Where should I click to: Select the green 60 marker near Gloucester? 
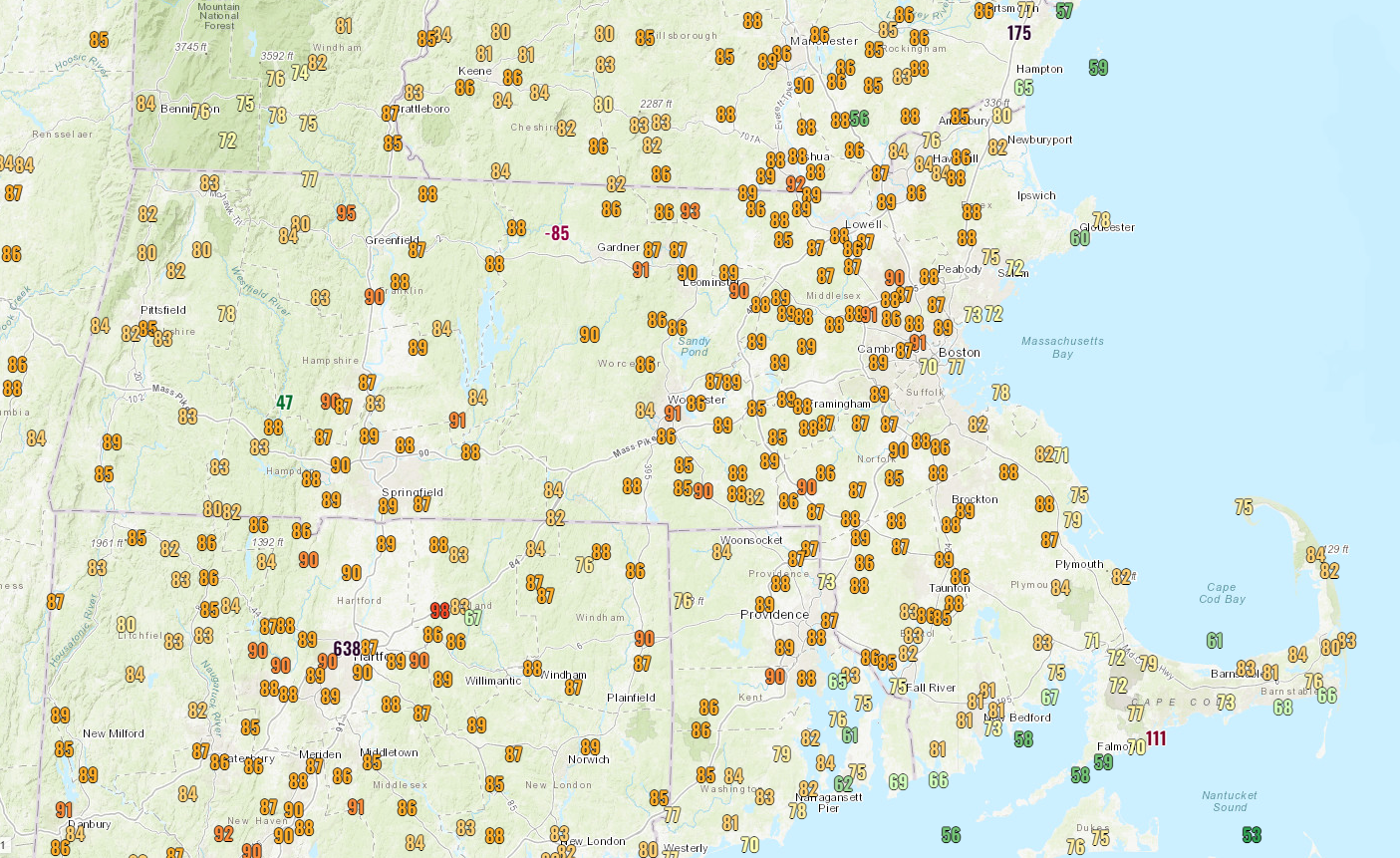1080,237
